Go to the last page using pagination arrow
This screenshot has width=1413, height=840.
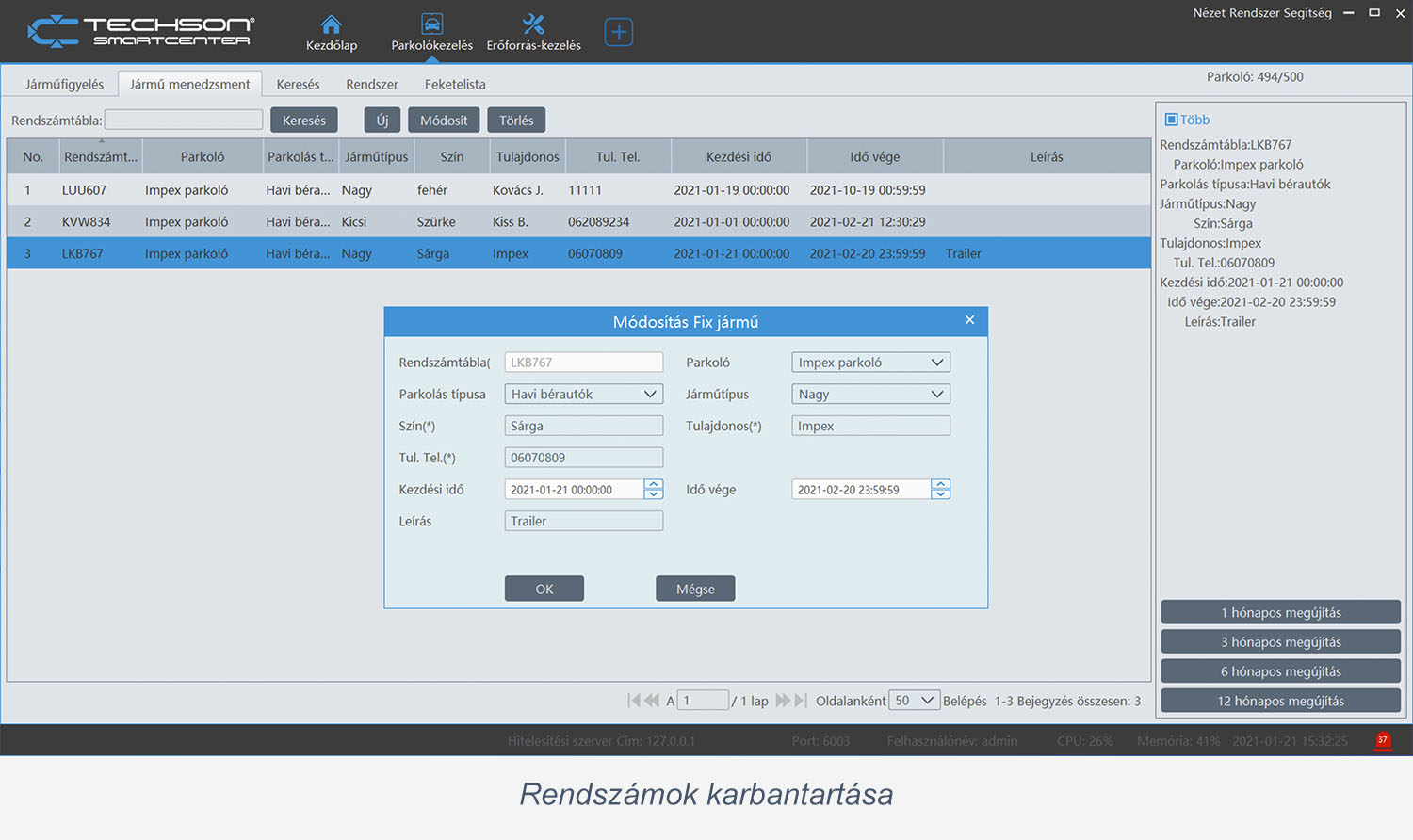tap(801, 701)
